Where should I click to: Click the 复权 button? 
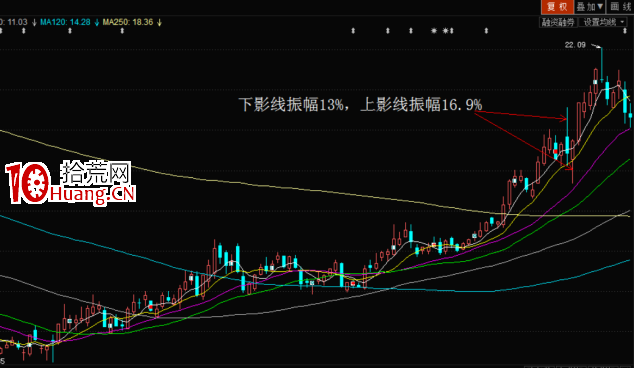tap(557, 6)
